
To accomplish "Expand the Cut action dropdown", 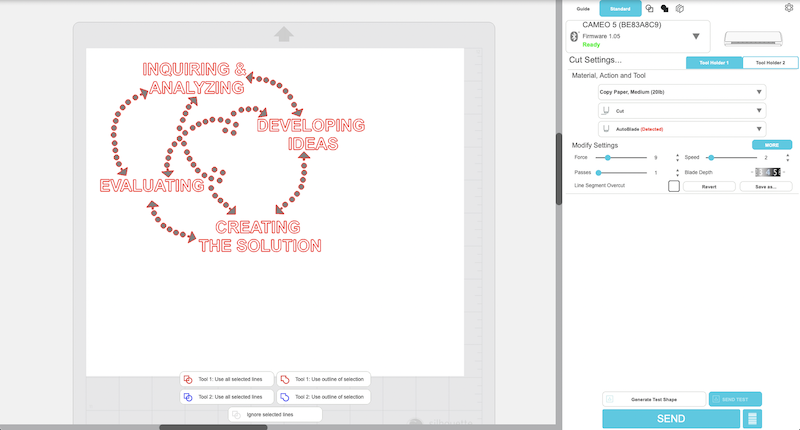I will [x=681, y=111].
